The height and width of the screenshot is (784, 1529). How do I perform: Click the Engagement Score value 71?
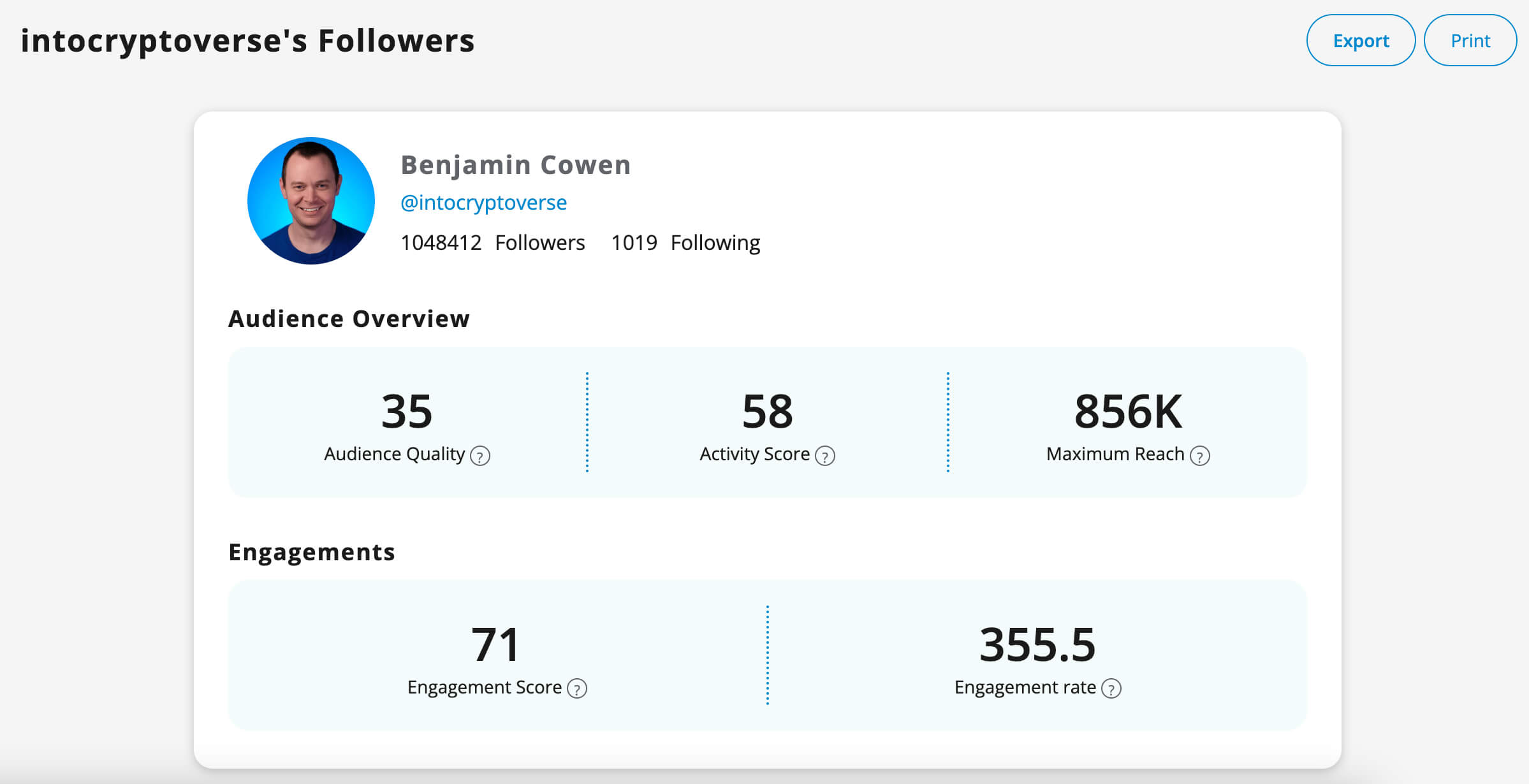(495, 646)
